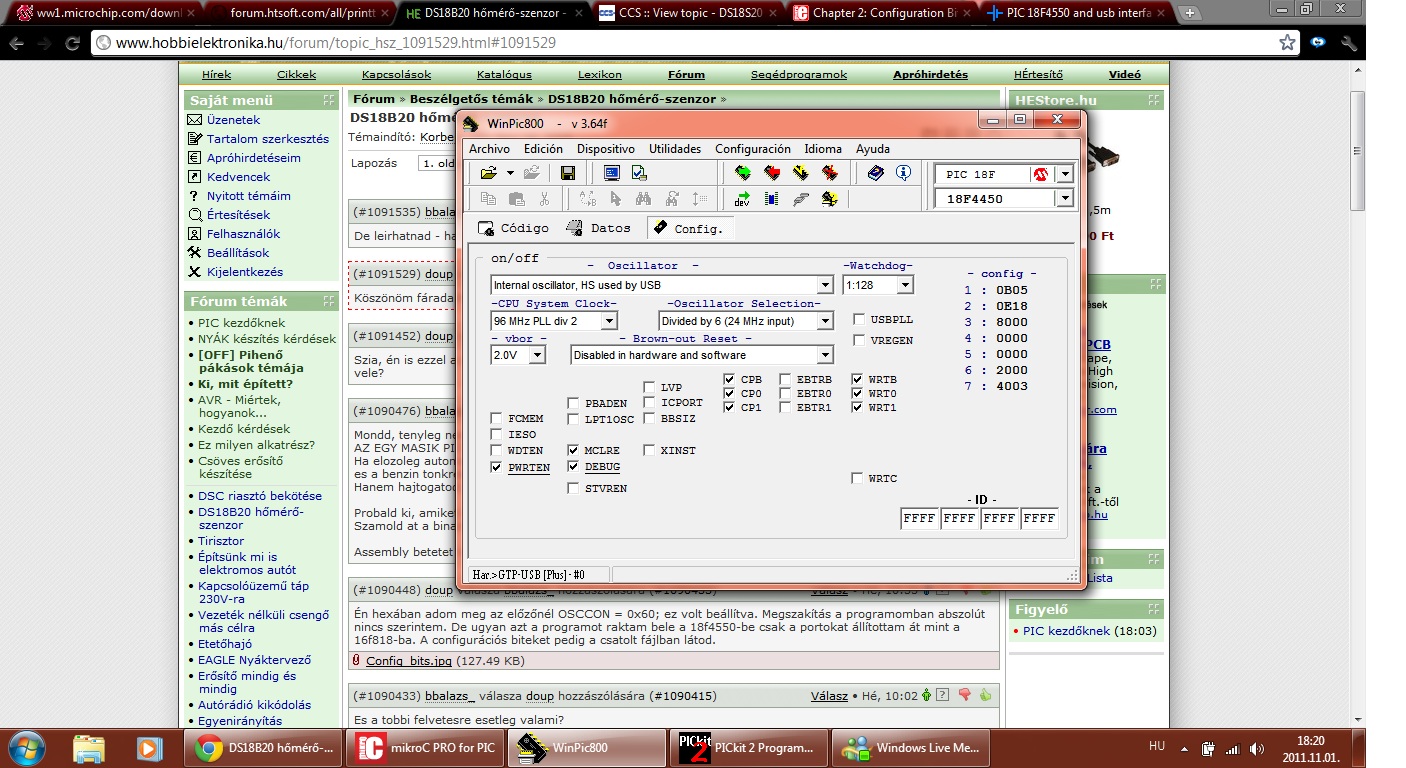Open the Katalógus link in site navigation
The height and width of the screenshot is (768, 1406).
click(x=504, y=75)
